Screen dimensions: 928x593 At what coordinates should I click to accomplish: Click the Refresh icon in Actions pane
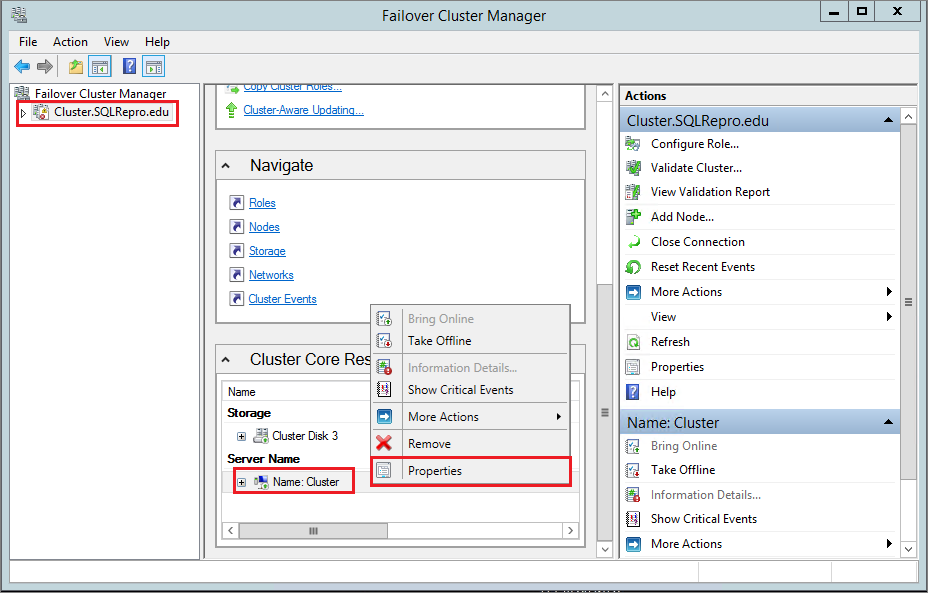(633, 342)
